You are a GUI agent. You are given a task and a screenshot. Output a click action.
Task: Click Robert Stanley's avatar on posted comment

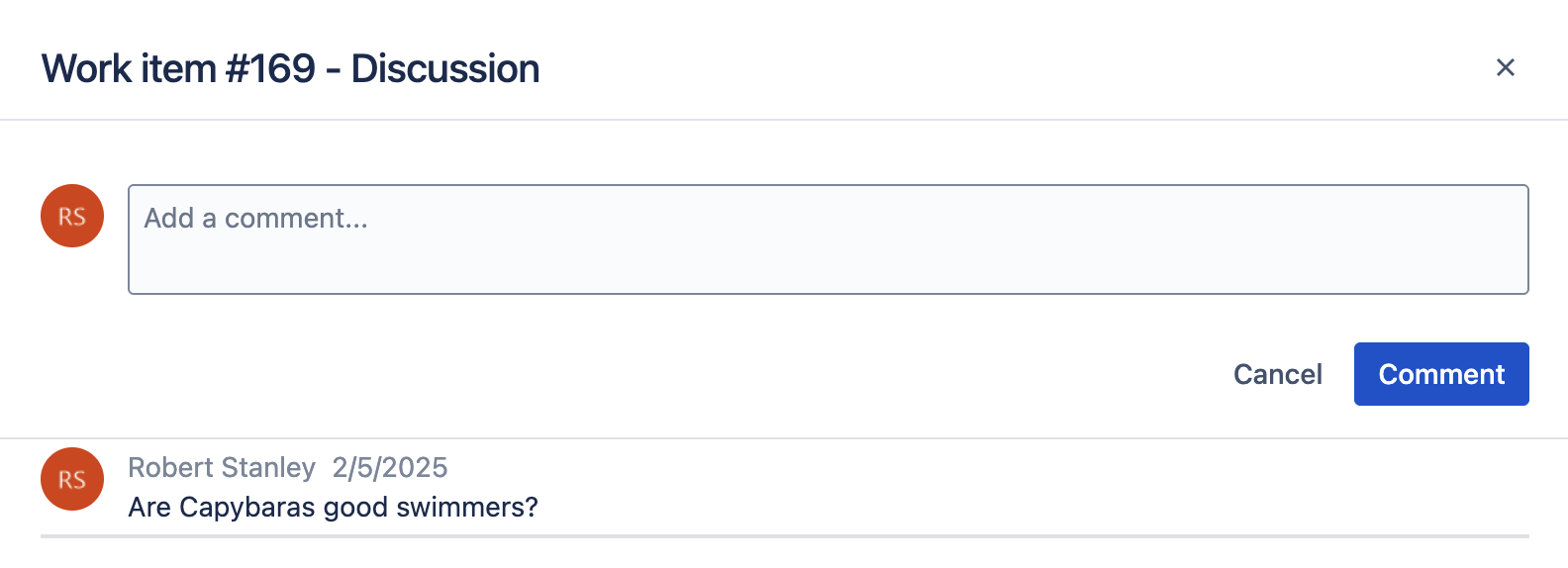[72, 479]
